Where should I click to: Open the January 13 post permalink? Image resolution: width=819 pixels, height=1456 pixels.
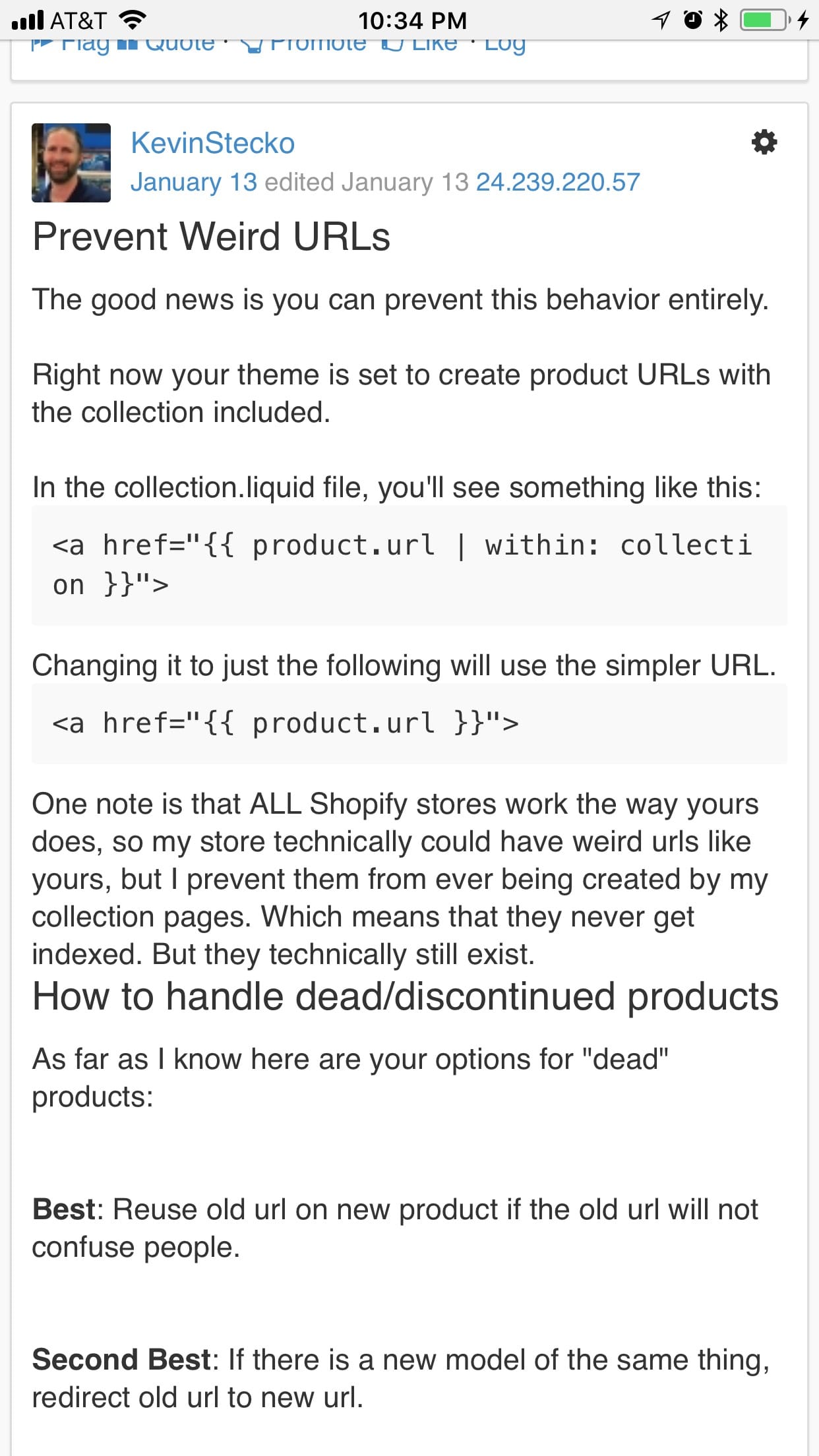tap(193, 182)
